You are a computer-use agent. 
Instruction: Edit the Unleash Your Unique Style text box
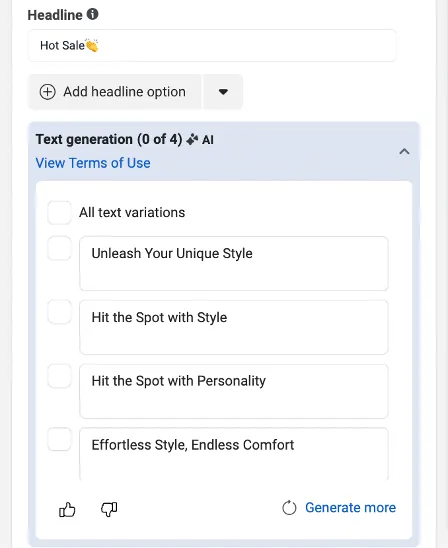[234, 264]
